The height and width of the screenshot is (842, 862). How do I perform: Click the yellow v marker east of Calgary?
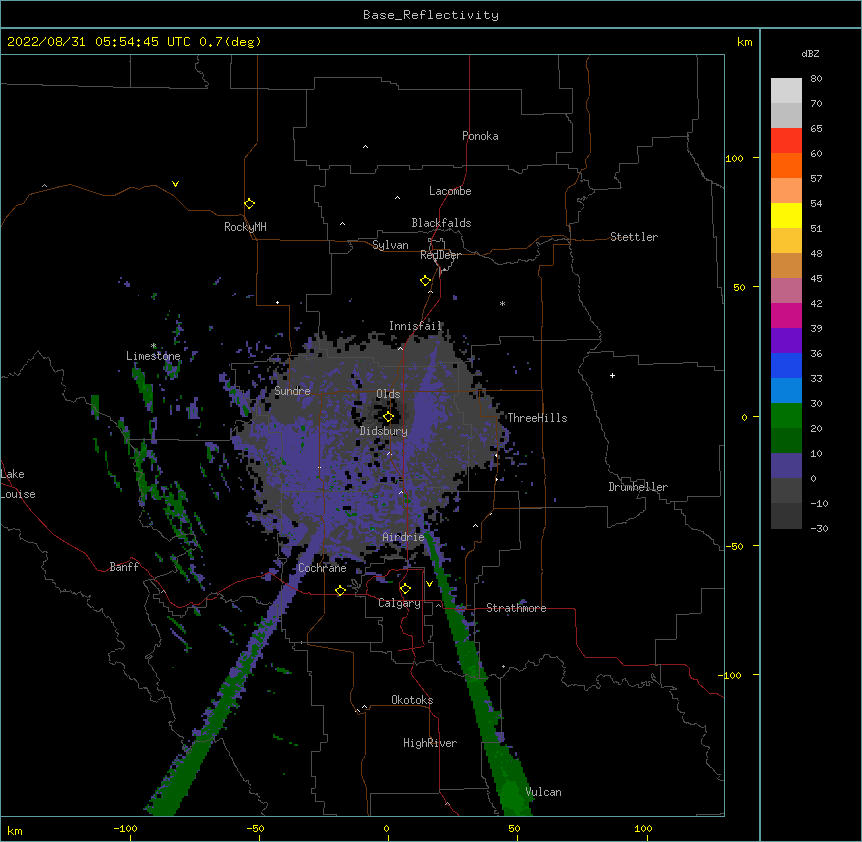pos(429,584)
